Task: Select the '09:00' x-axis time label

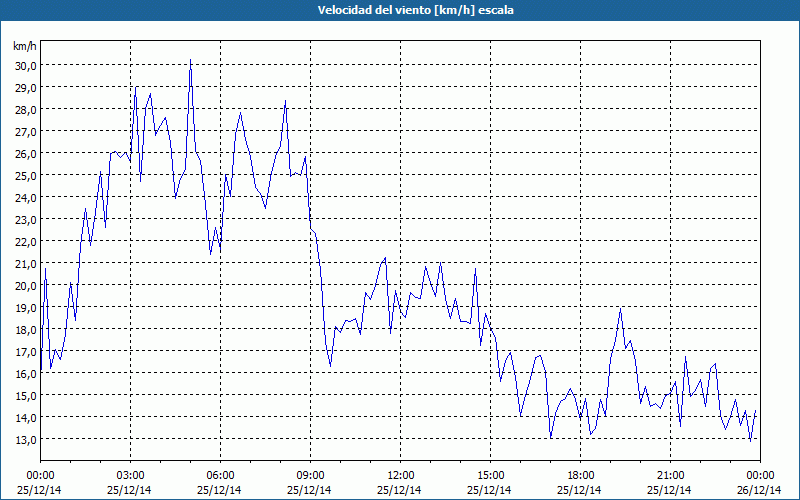Action: 310,476
